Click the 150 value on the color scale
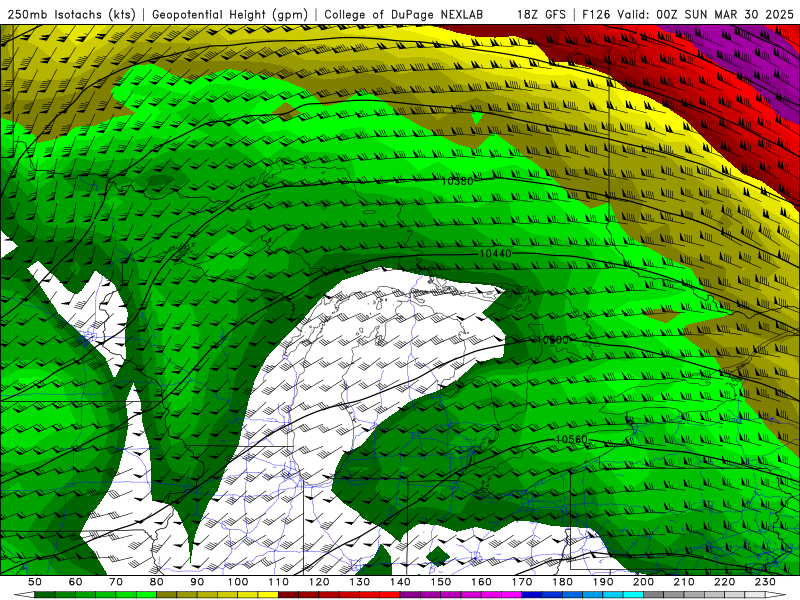Viewport: 800px width, 600px height. click(x=441, y=582)
